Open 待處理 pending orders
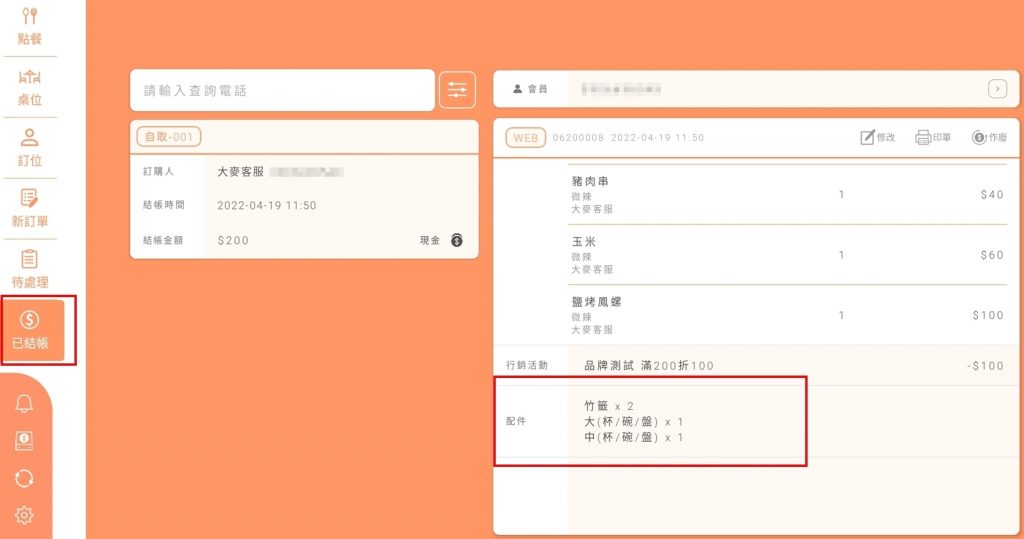 point(29,269)
